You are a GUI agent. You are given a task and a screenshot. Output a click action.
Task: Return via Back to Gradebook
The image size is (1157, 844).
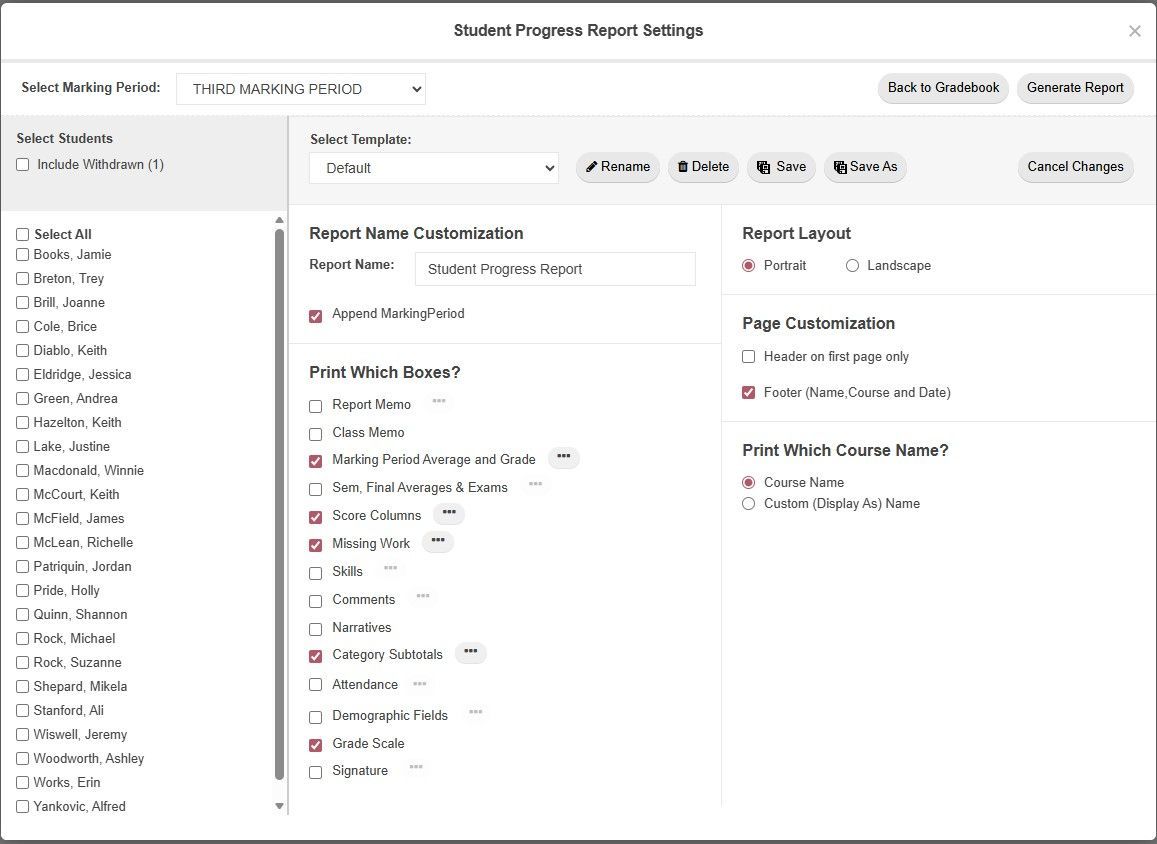(942, 88)
